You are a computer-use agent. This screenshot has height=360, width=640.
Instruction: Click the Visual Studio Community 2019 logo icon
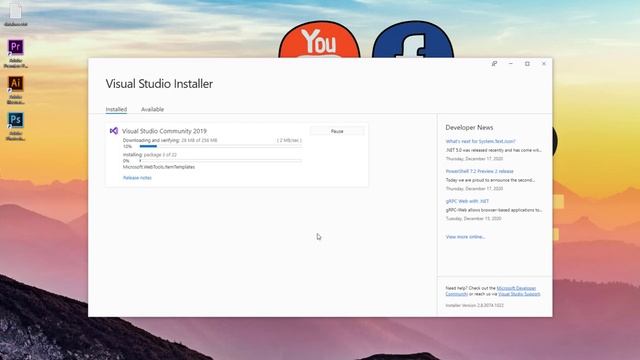point(114,131)
